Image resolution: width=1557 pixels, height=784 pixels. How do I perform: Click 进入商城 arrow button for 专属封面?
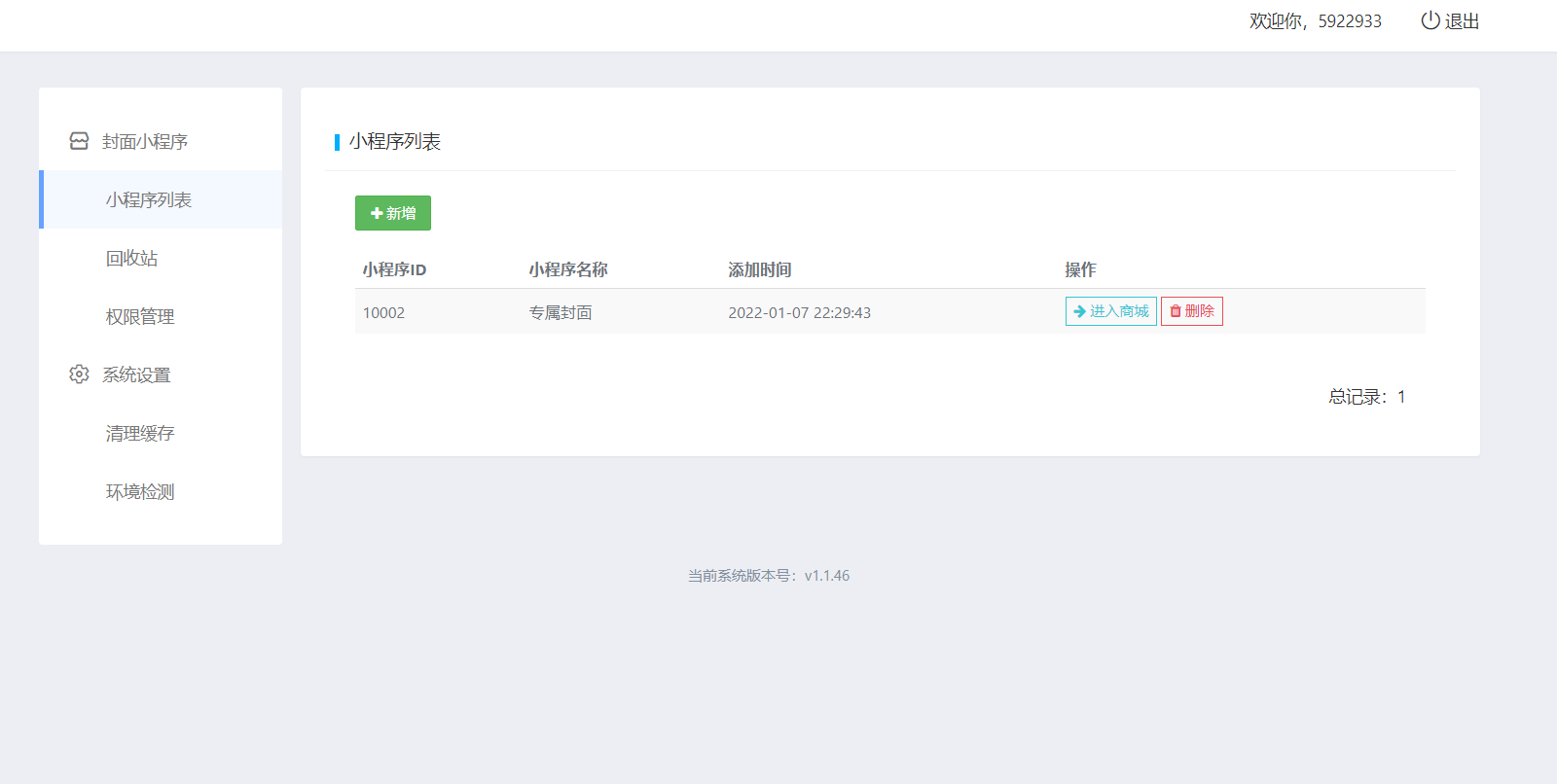[x=1110, y=311]
